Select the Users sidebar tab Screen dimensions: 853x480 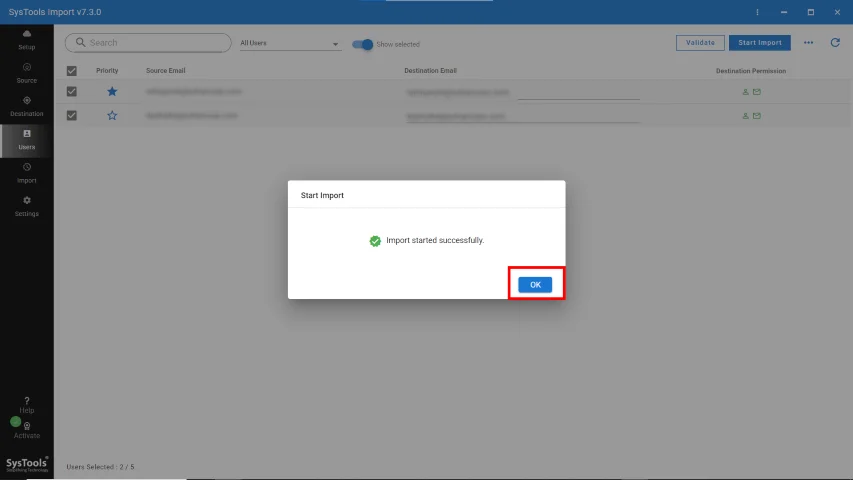tap(27, 140)
